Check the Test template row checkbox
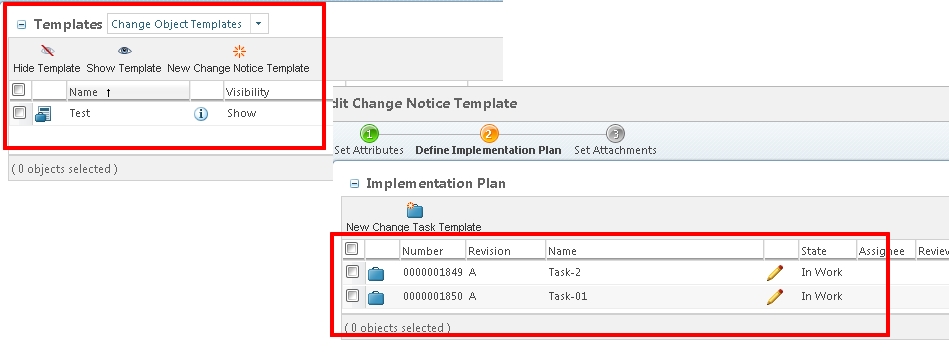Viewport: 949px width, 360px height. [19, 113]
